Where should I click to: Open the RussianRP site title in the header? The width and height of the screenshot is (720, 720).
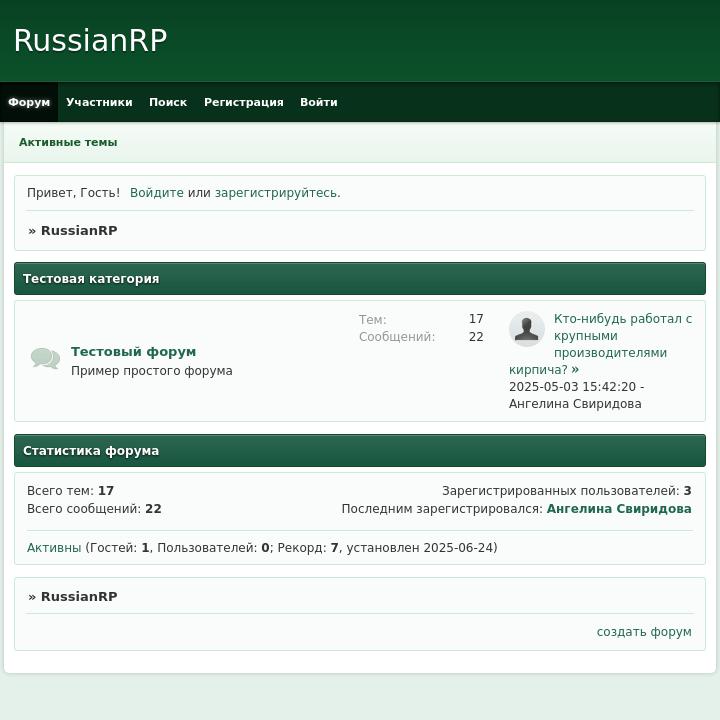pos(90,41)
